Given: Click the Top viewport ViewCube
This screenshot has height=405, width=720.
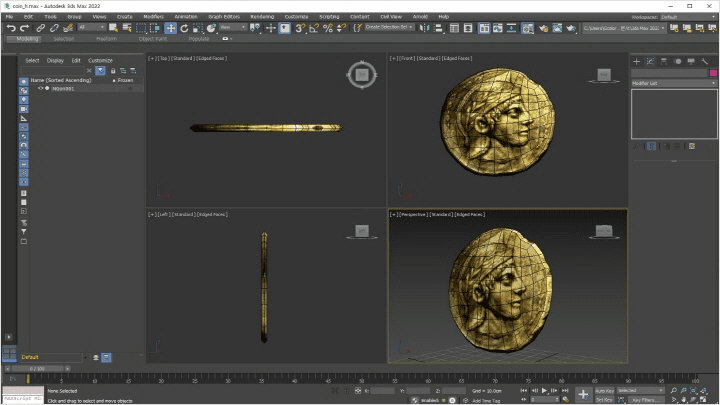Looking at the screenshot, I should [362, 74].
